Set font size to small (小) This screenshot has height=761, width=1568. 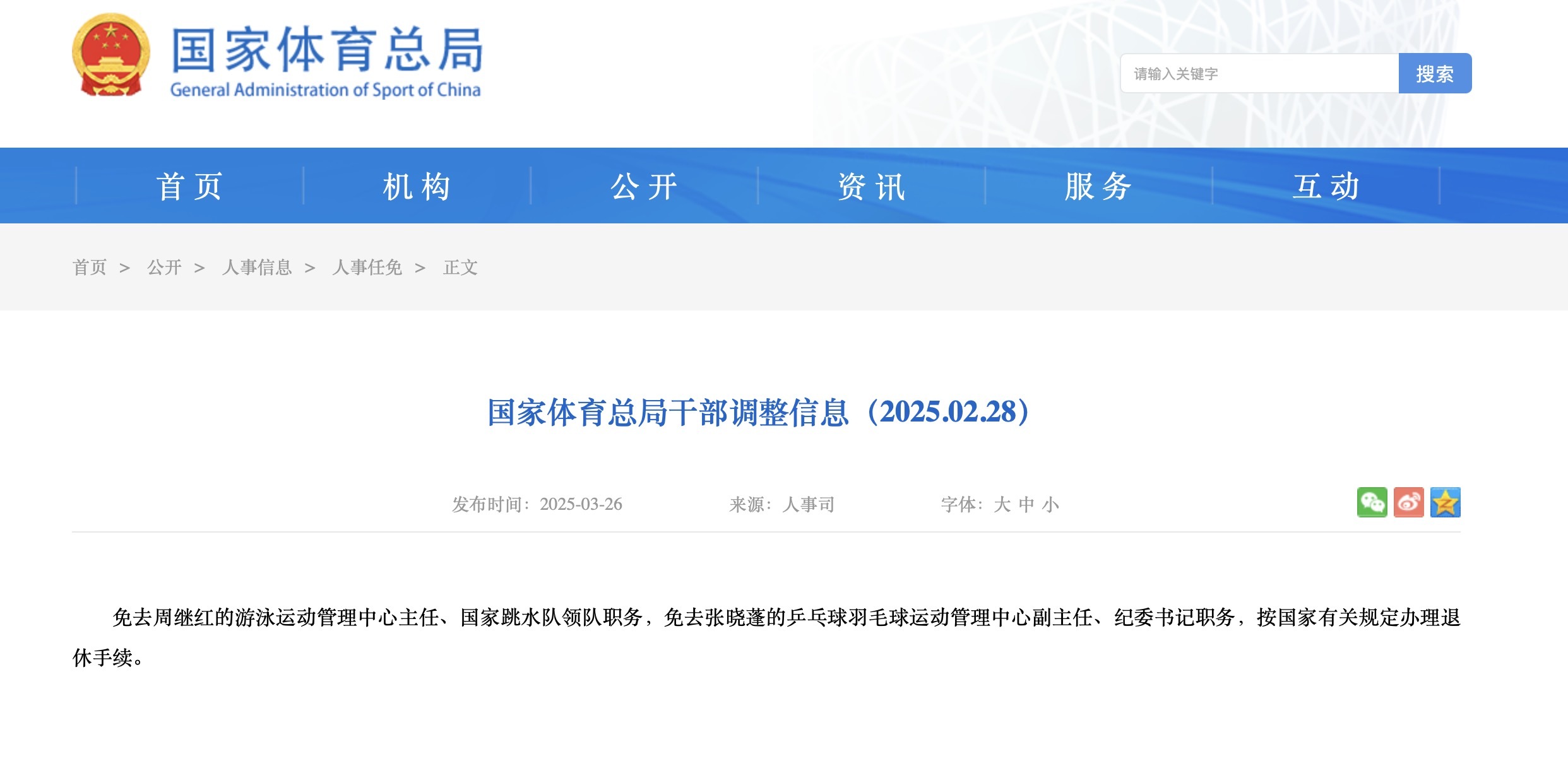tap(1050, 505)
